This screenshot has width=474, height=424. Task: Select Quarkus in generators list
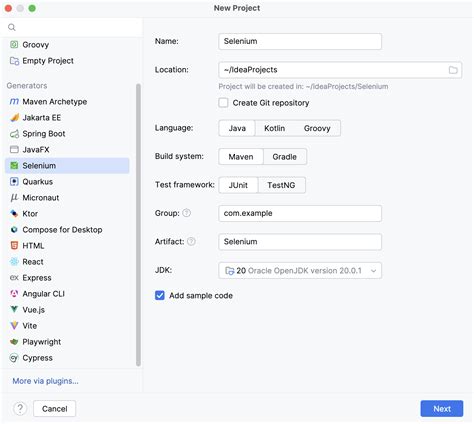(x=67, y=182)
